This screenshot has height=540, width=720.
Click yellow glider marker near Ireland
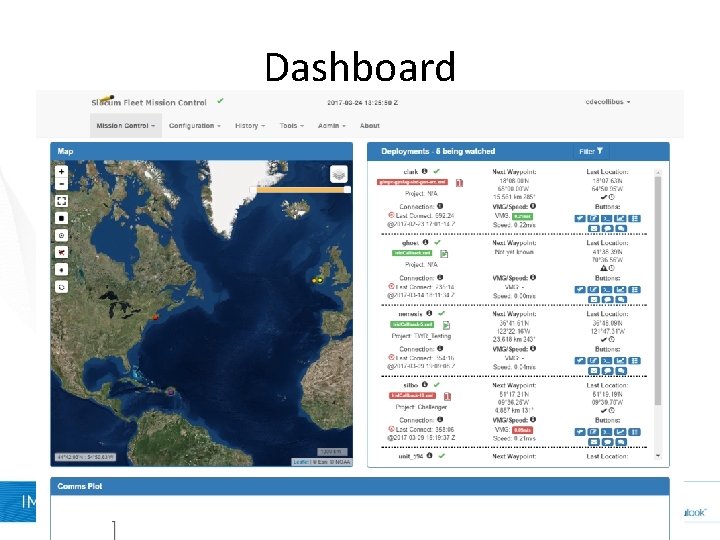click(320, 280)
